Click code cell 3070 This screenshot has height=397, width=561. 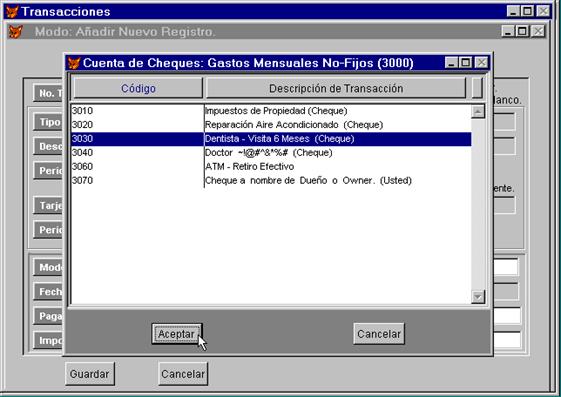click(x=138, y=181)
